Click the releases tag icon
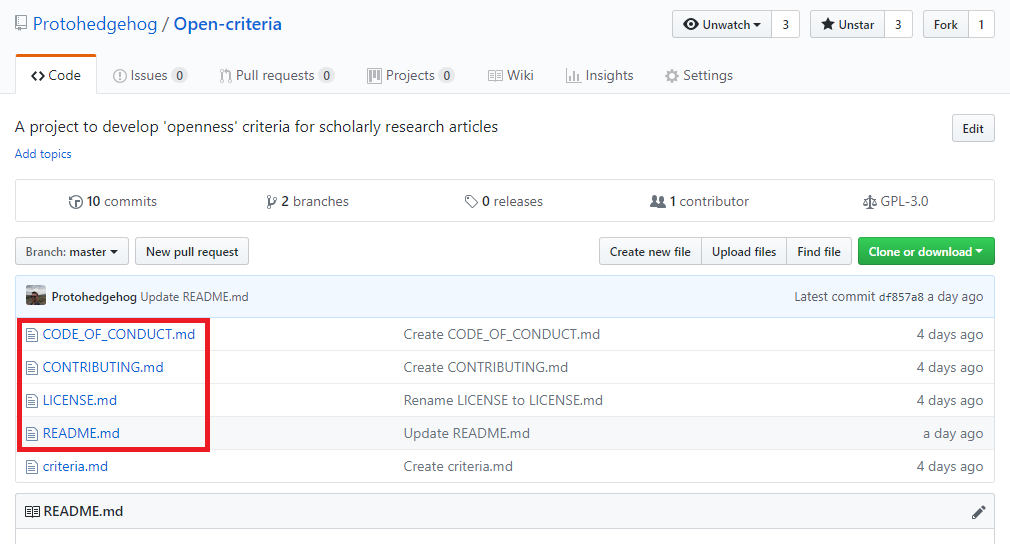Image resolution: width=1010 pixels, height=544 pixels. click(471, 202)
